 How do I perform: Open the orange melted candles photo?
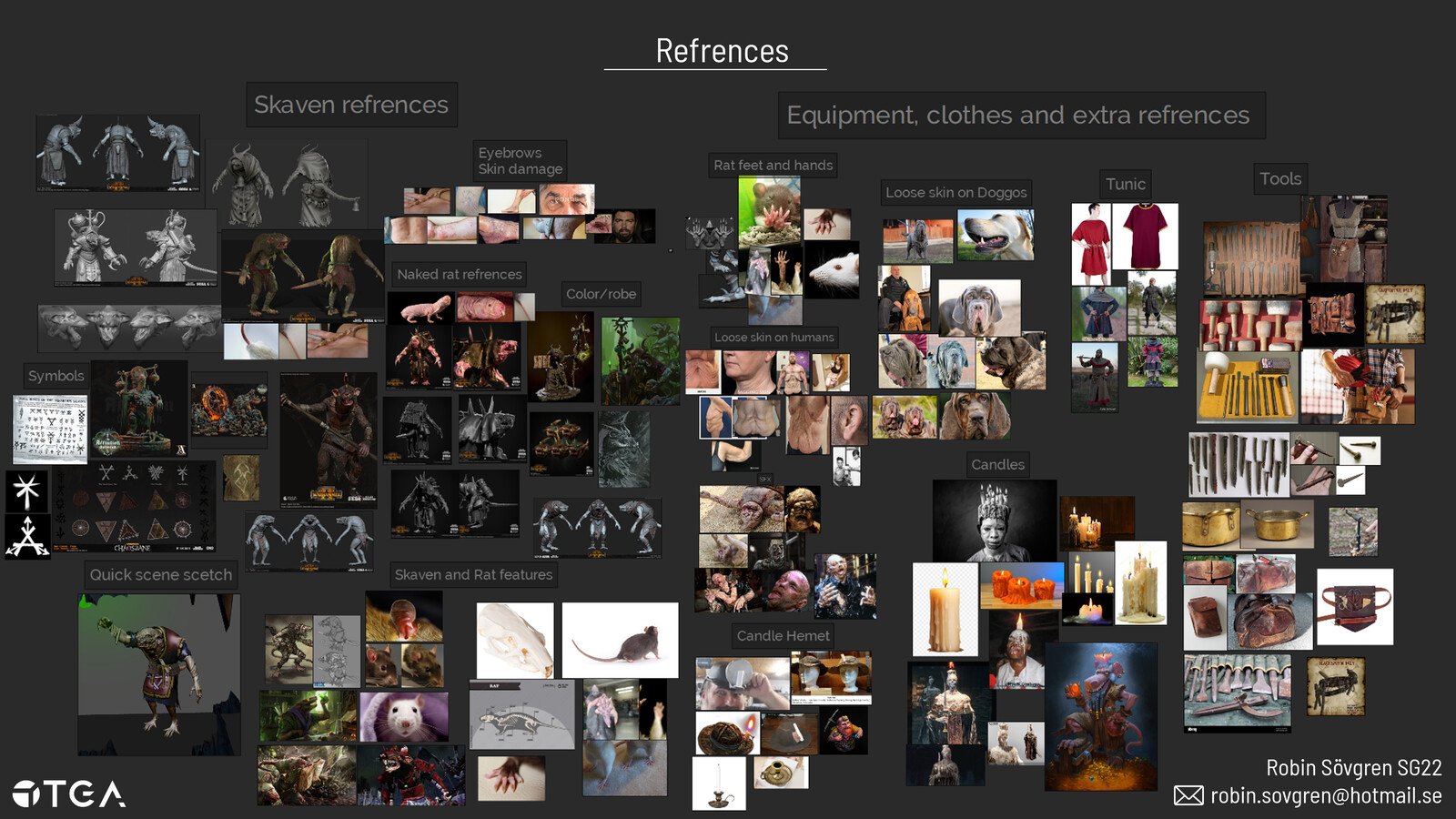[1022, 585]
